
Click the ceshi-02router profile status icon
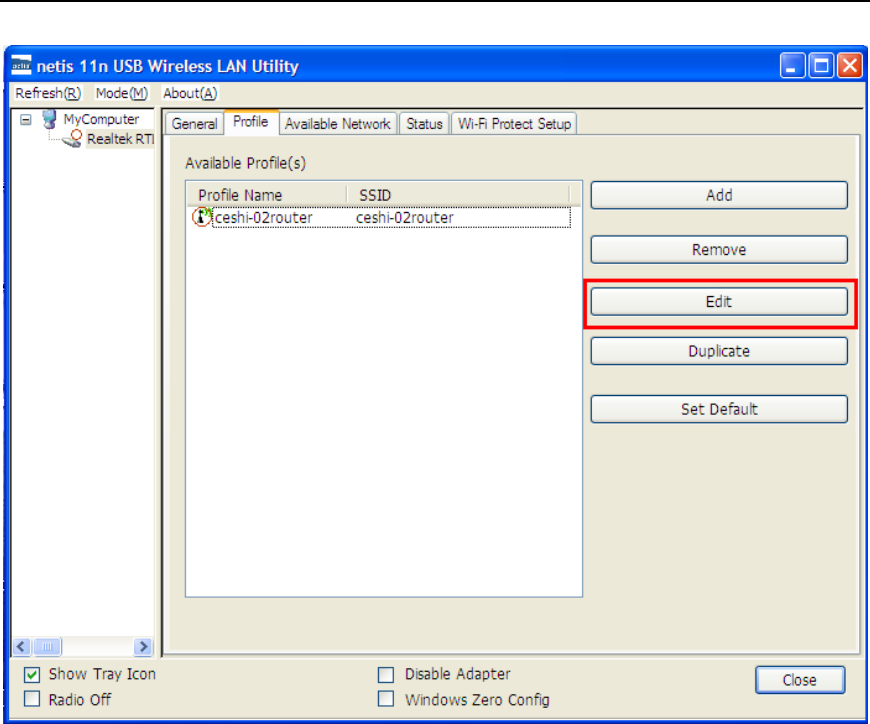coord(201,217)
